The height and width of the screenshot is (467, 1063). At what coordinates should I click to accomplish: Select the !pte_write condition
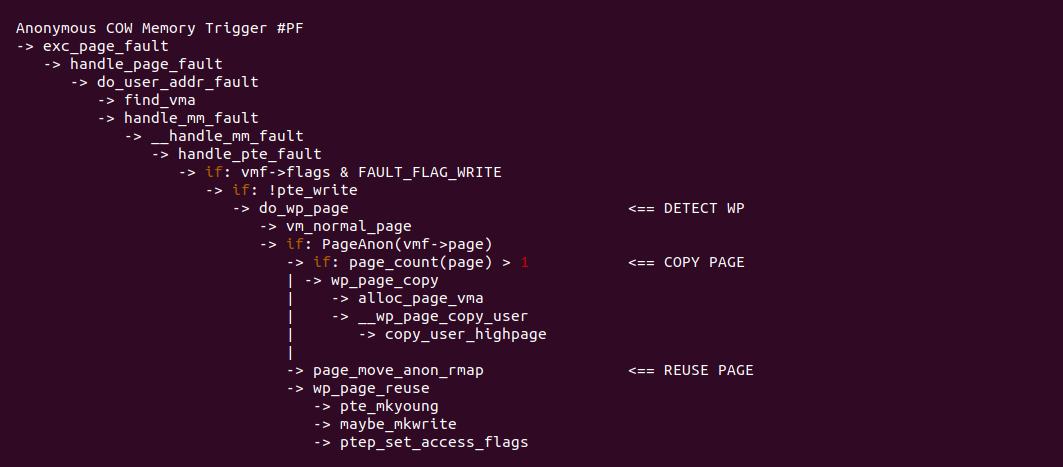click(312, 190)
